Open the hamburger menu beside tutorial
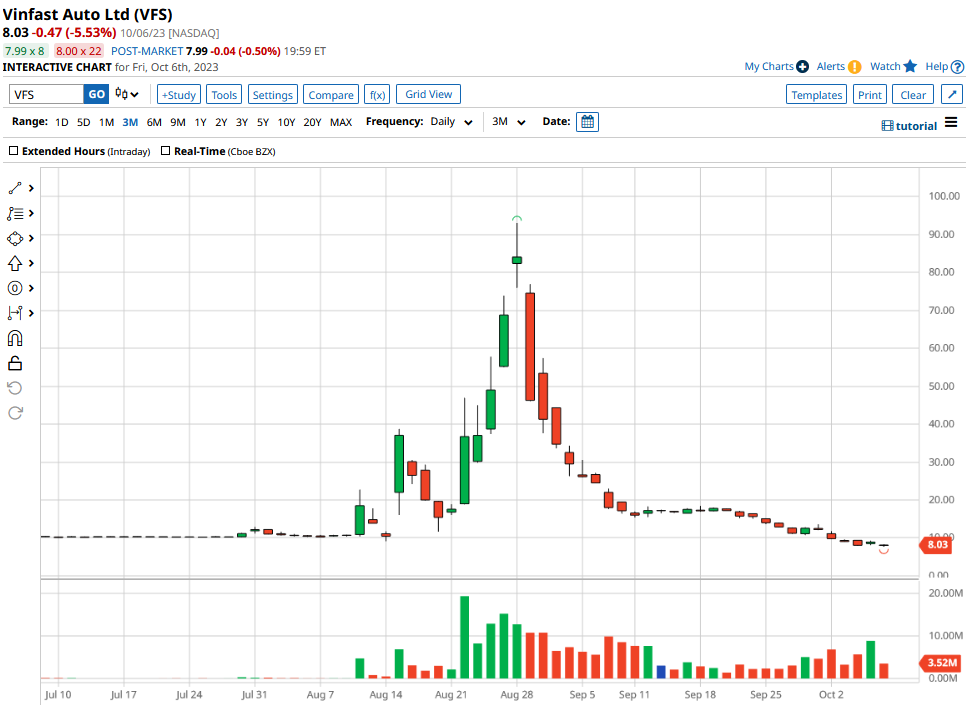Image resolution: width=976 pixels, height=708 pixels. point(951,124)
